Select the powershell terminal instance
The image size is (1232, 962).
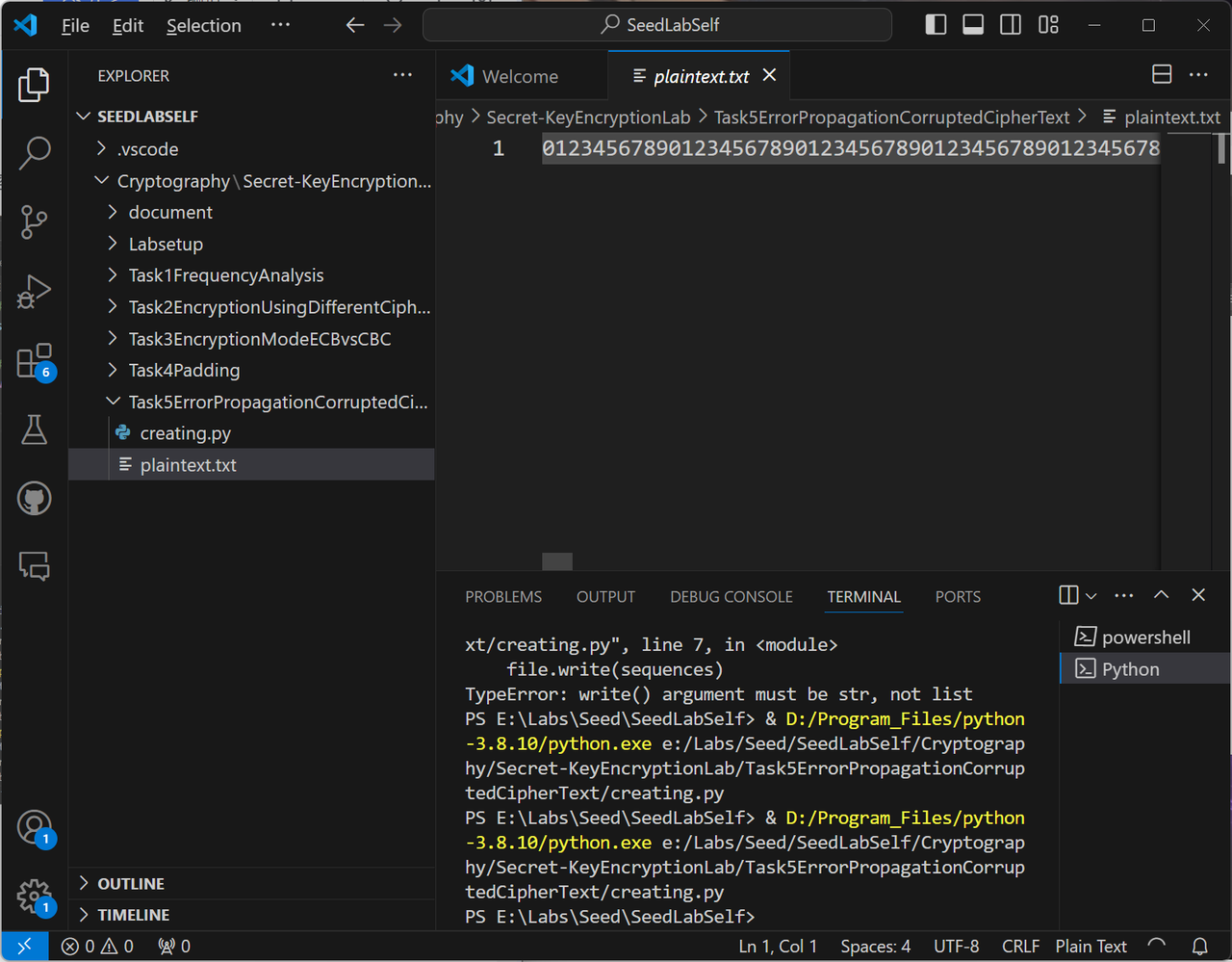pyautogui.click(x=1145, y=637)
